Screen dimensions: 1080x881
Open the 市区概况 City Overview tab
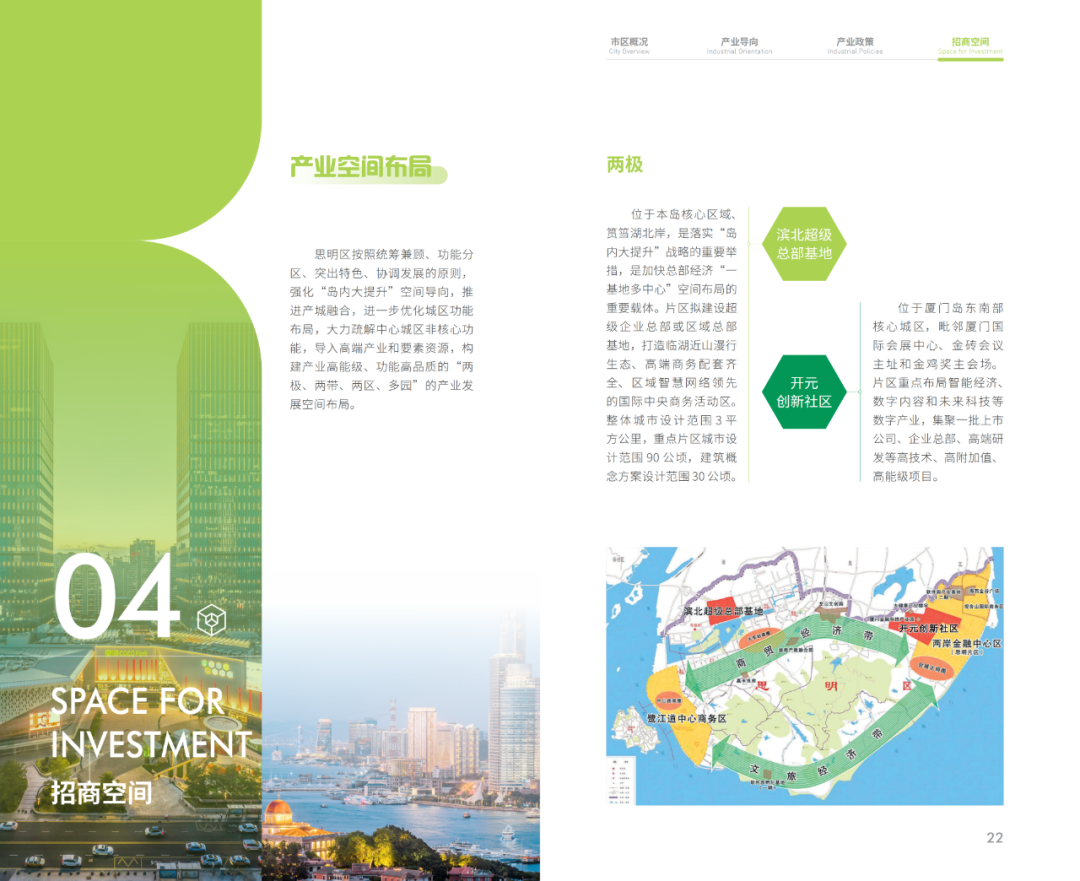click(x=629, y=45)
